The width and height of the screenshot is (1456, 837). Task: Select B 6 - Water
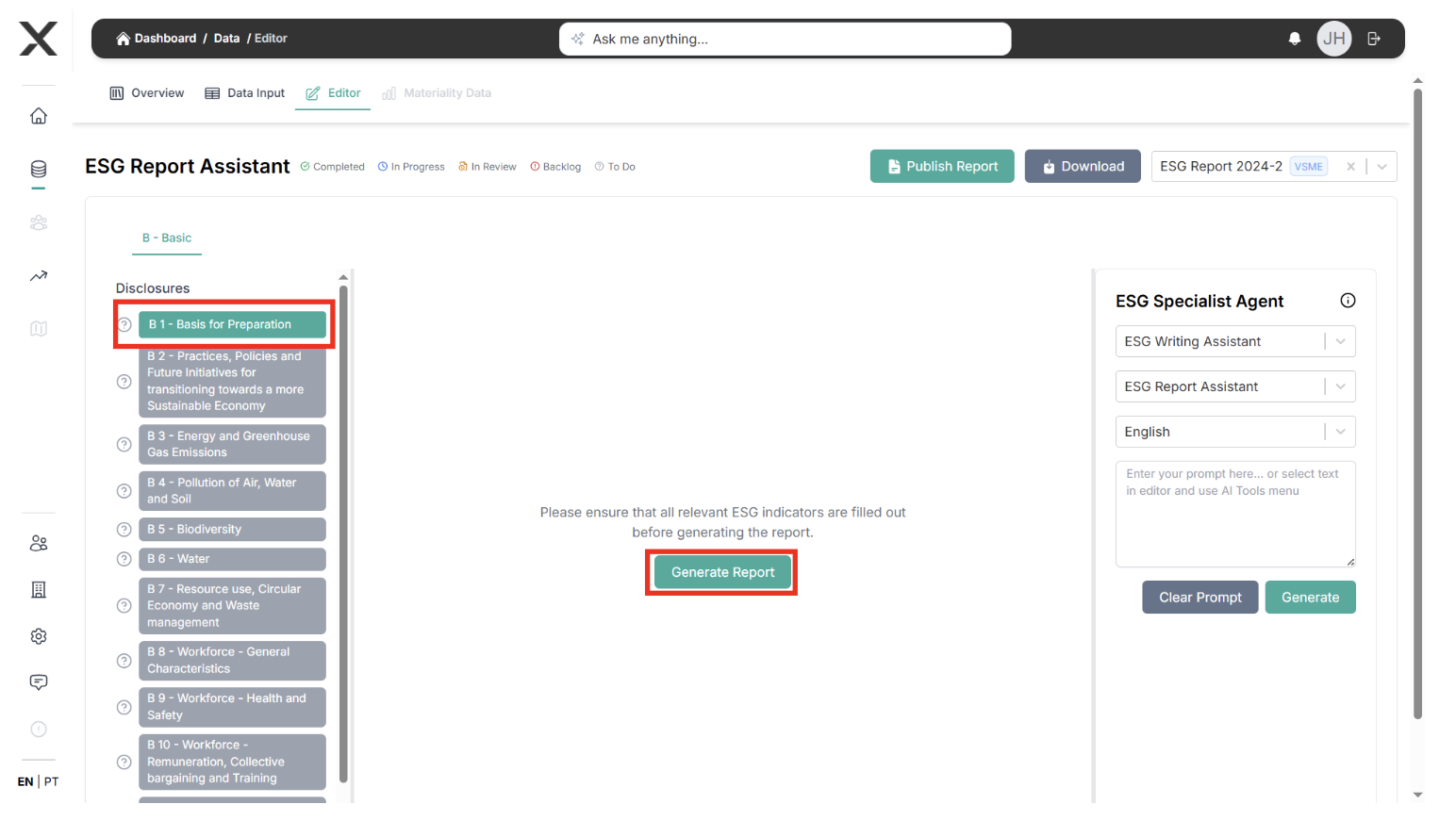click(232, 559)
